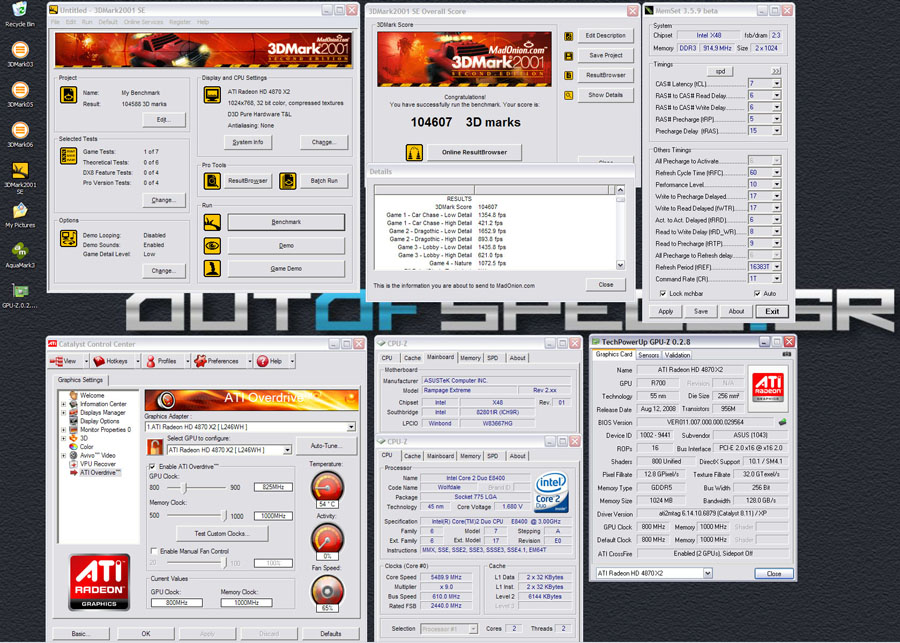Click the spd button in MemSet Timings

[x=720, y=71]
